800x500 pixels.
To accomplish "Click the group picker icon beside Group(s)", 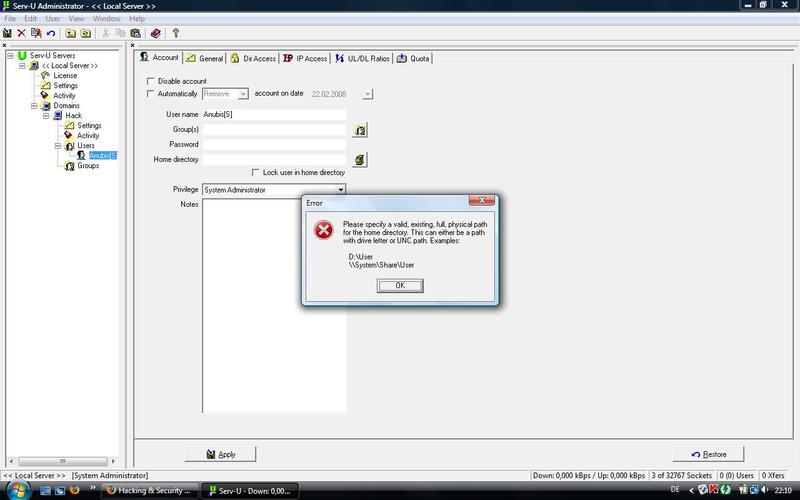I will click(360, 130).
